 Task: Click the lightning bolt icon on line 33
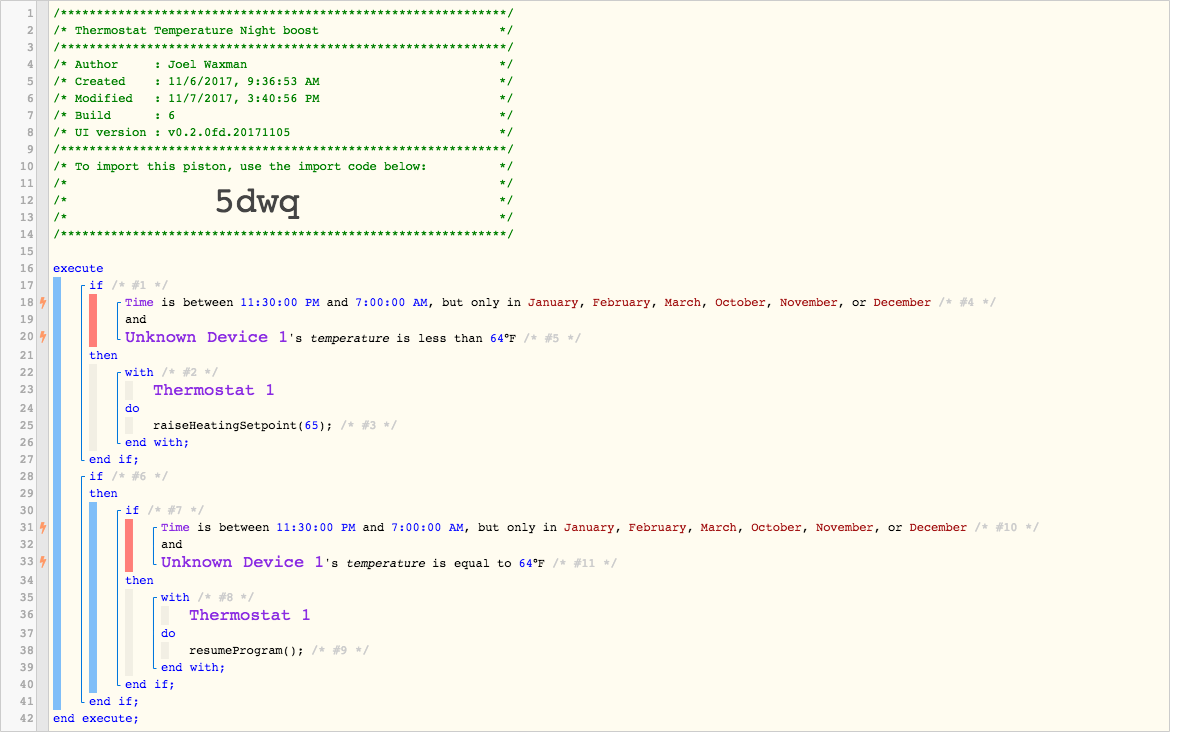click(x=43, y=561)
